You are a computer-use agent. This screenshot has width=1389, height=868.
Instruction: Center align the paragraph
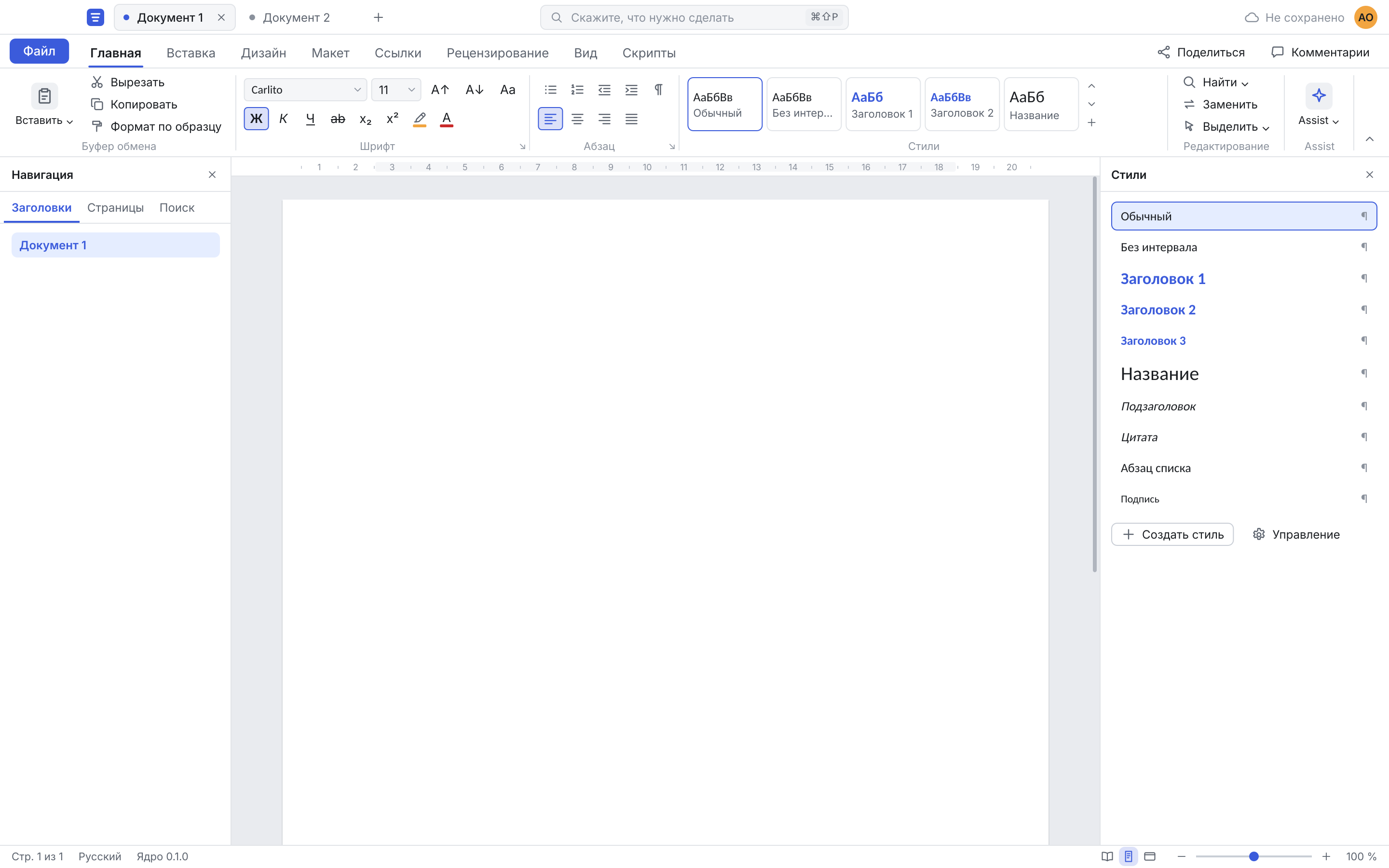[x=577, y=119]
